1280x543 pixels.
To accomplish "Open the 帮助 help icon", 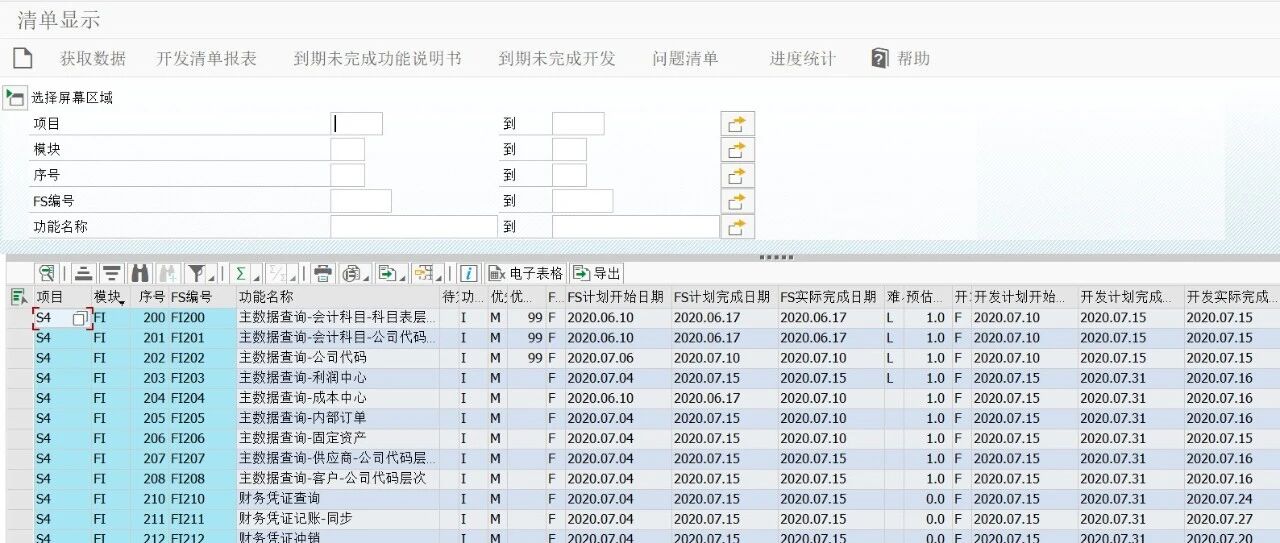I will click(x=880, y=58).
